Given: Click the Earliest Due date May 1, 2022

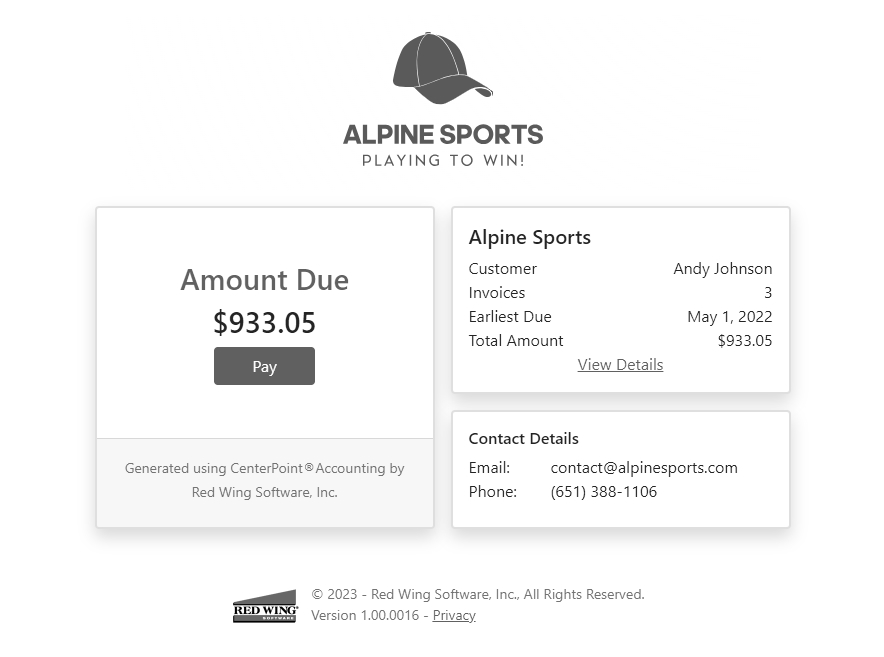Looking at the screenshot, I should coord(730,317).
